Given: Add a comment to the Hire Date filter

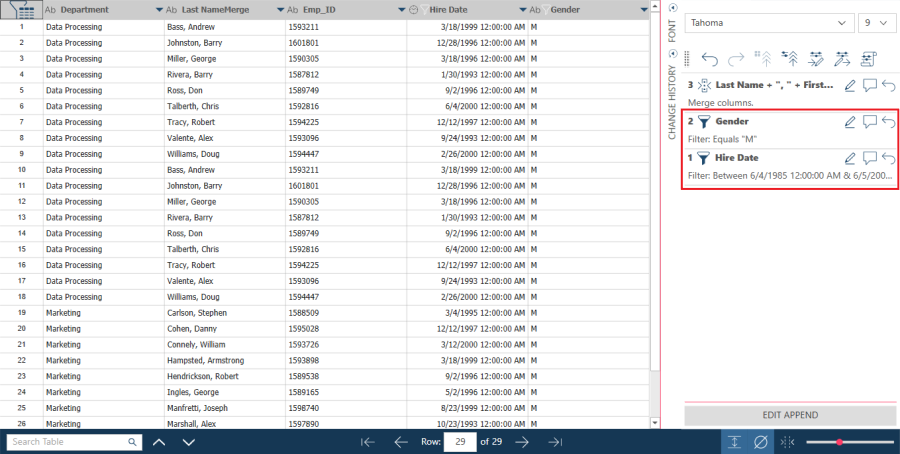Looking at the screenshot, I should pyautogui.click(x=870, y=158).
